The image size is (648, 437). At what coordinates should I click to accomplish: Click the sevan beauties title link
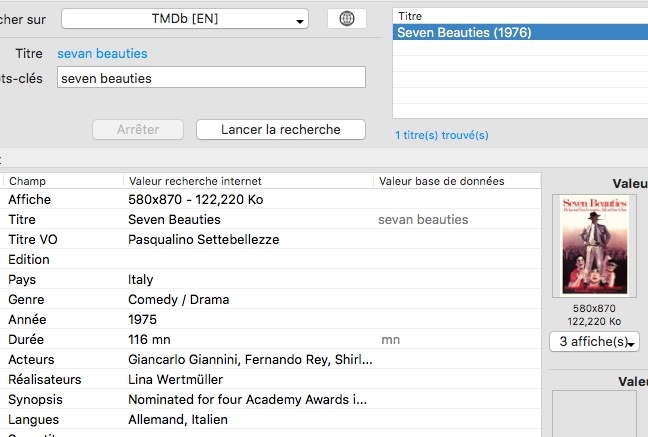pos(102,53)
